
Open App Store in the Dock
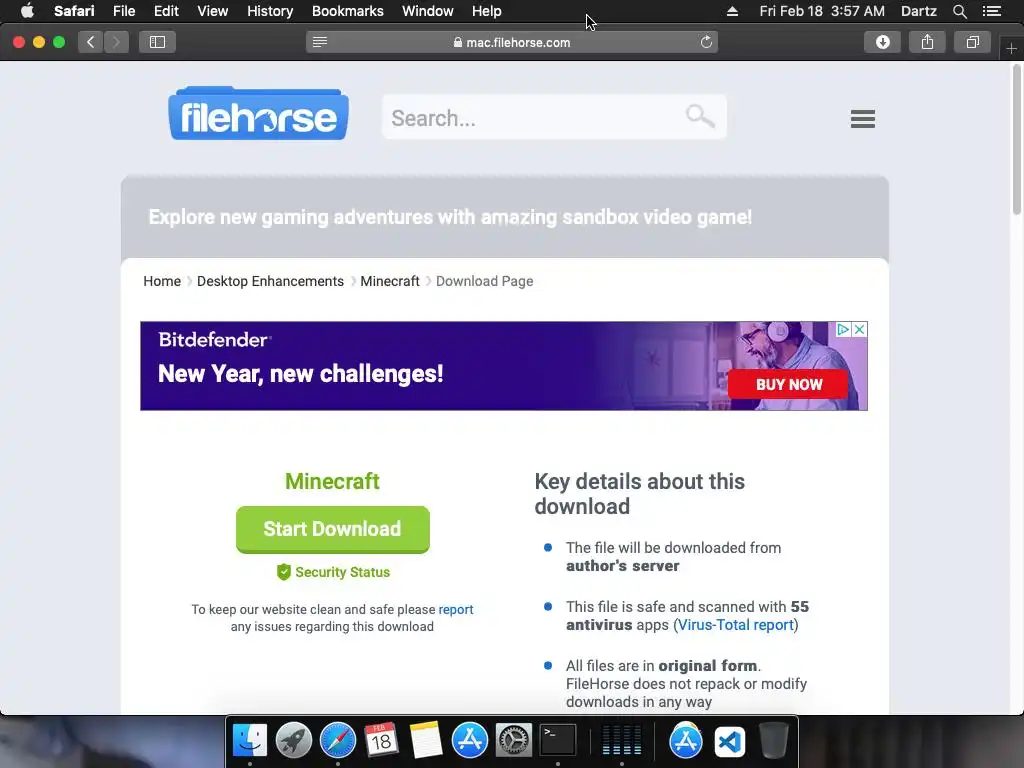click(470, 741)
